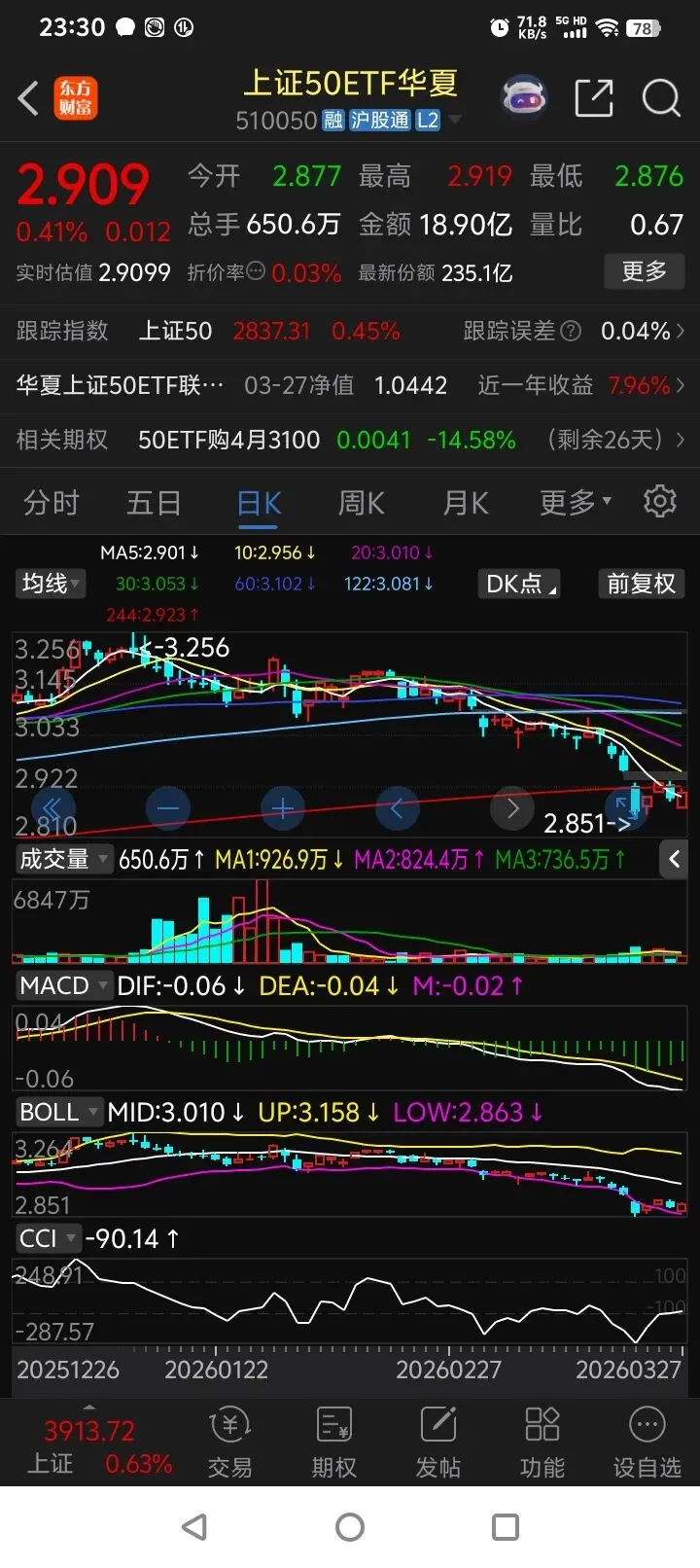Tap the 近一年收益 7.96% value
Viewport: 700px width, 1568px height.
click(639, 385)
